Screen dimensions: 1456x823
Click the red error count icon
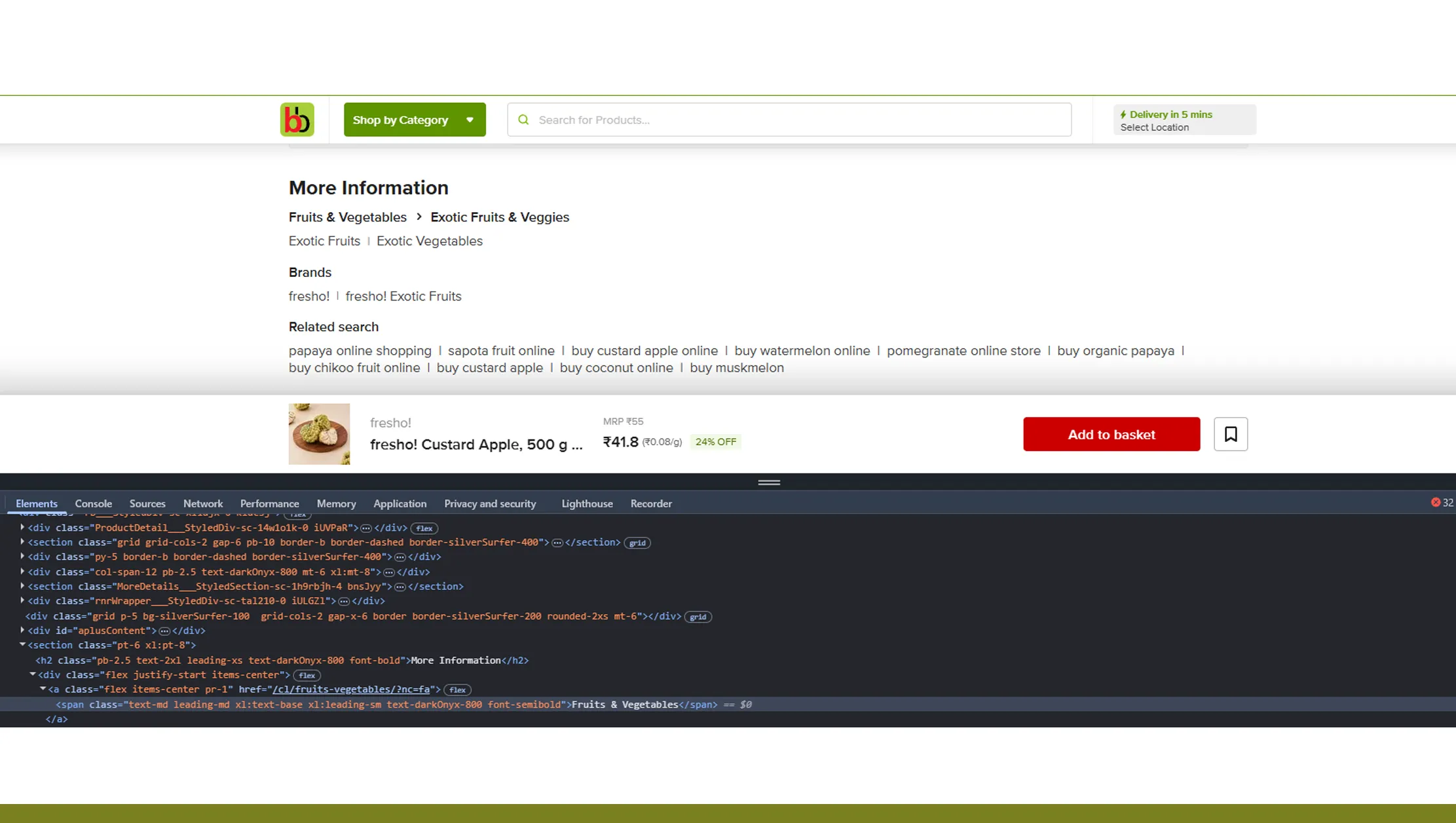(x=1435, y=502)
